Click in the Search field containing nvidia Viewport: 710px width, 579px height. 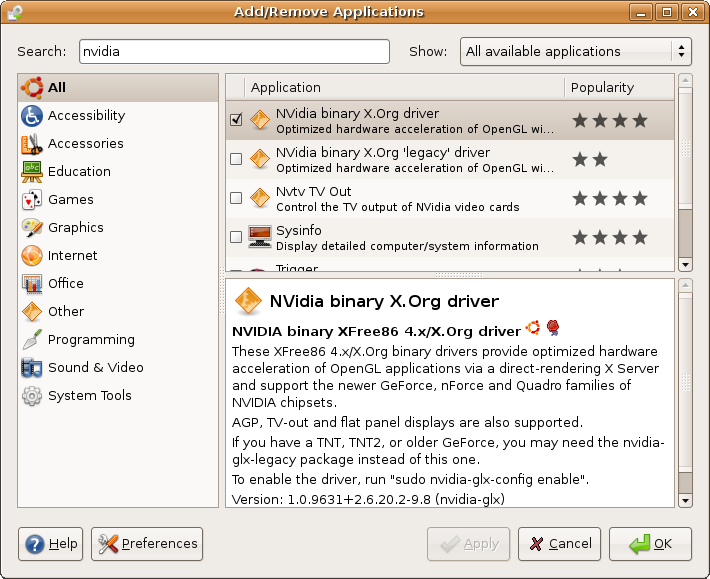pos(234,52)
